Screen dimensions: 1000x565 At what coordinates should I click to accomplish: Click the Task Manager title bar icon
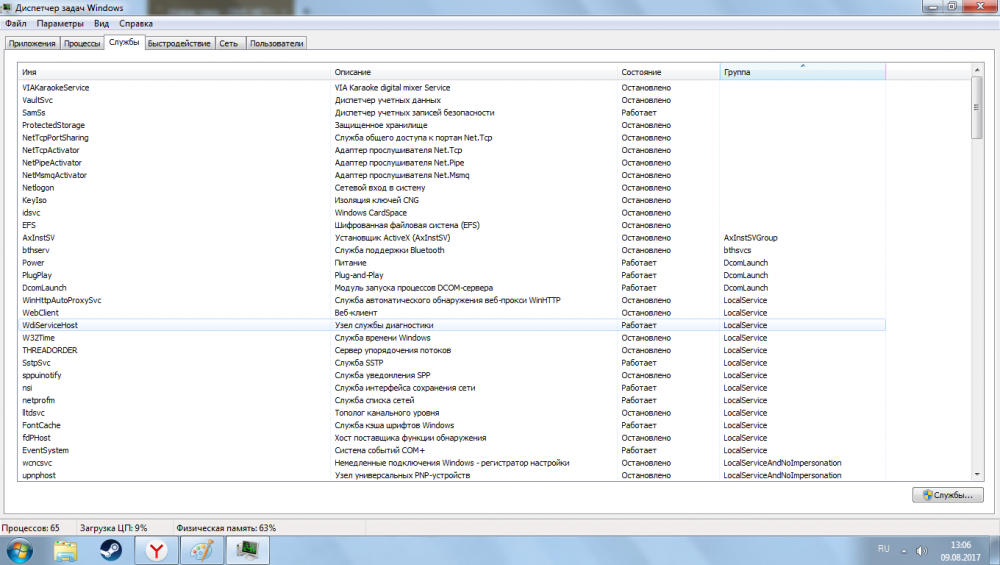pos(8,8)
